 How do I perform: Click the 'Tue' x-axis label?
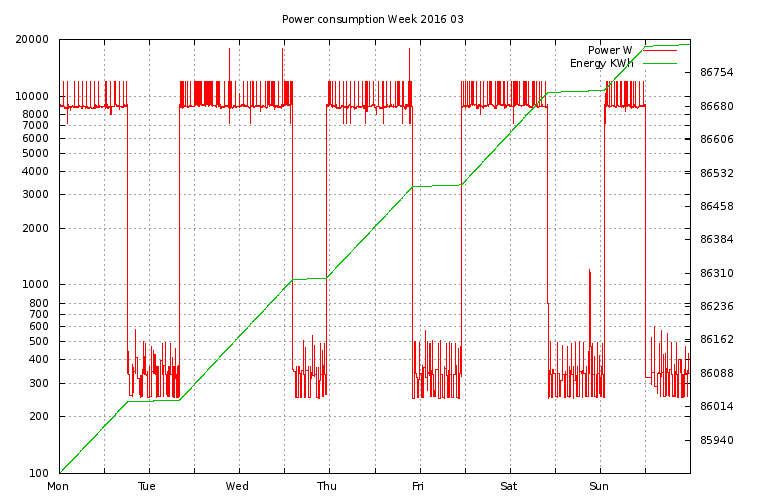coord(147,486)
